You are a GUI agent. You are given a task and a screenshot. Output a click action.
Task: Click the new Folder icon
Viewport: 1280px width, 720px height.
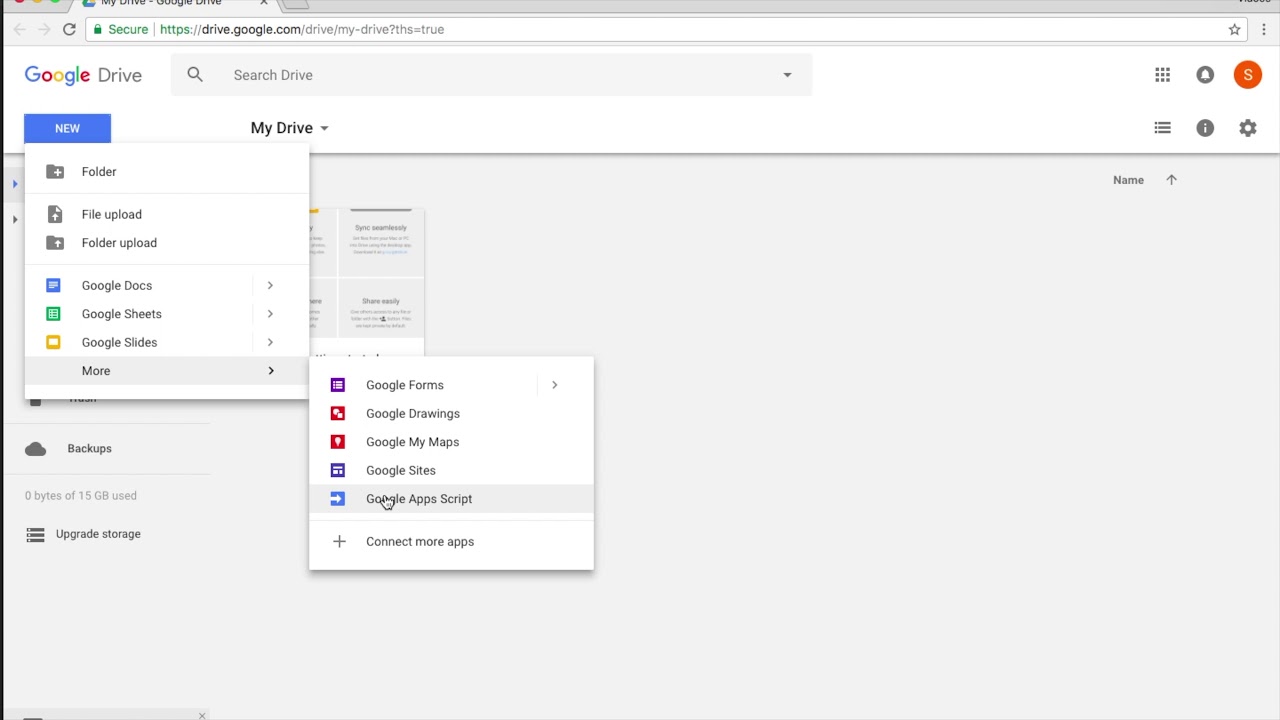click(x=55, y=172)
